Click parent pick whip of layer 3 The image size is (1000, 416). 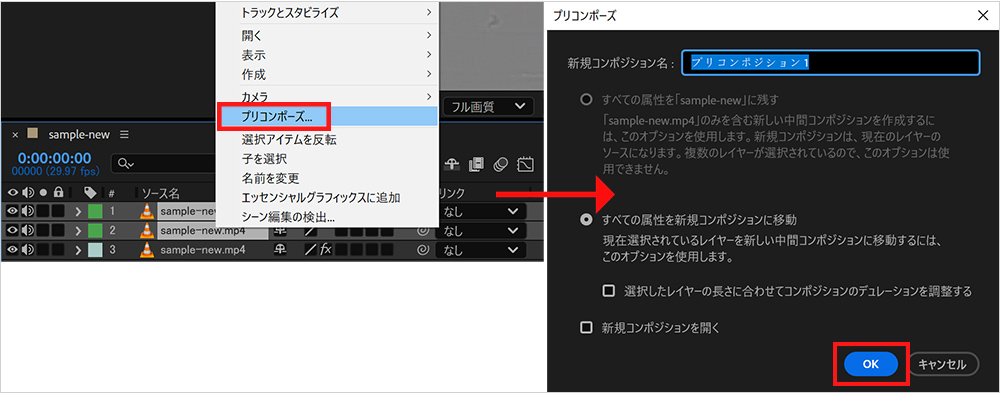point(422,250)
